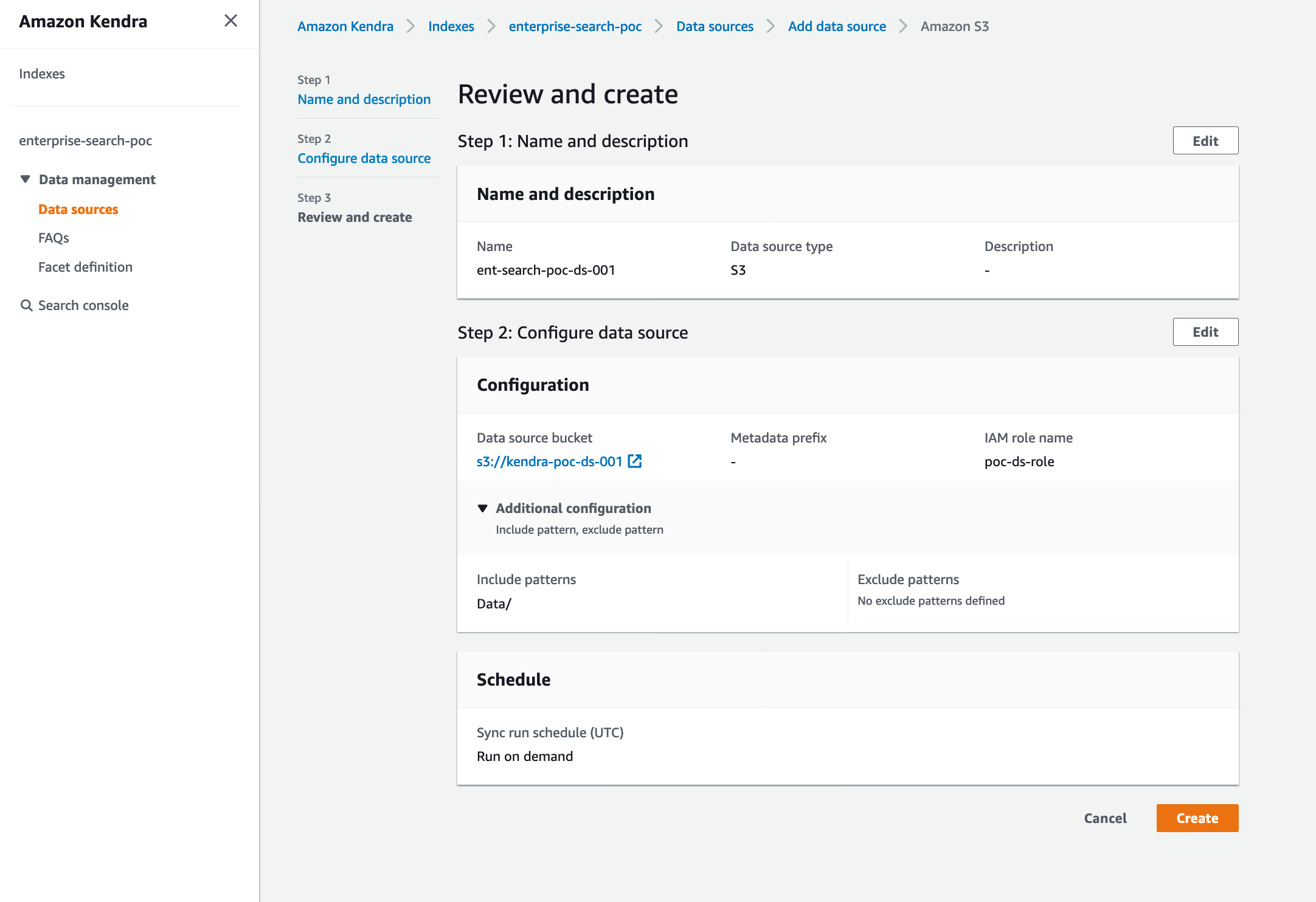Go to Indexes breadcrumb
The image size is (1316, 902).
point(451,26)
